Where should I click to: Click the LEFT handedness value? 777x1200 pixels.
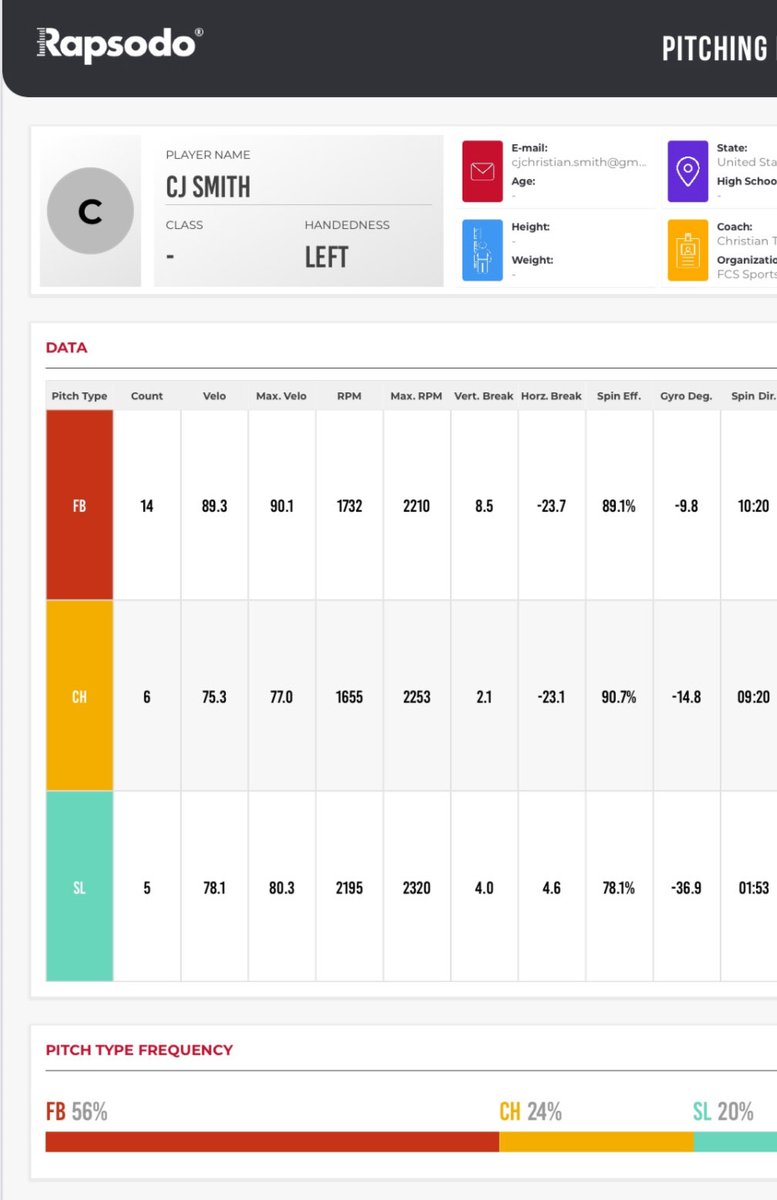[326, 257]
